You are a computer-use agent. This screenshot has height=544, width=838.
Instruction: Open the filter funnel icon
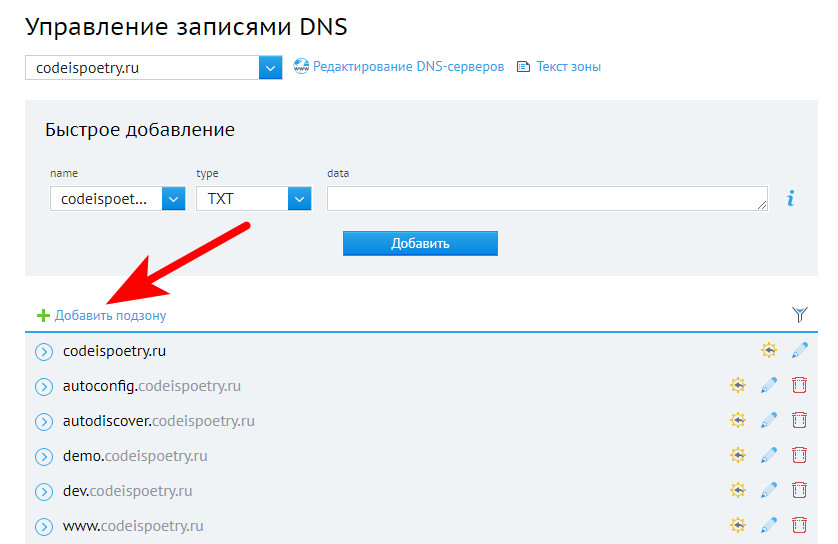click(800, 315)
